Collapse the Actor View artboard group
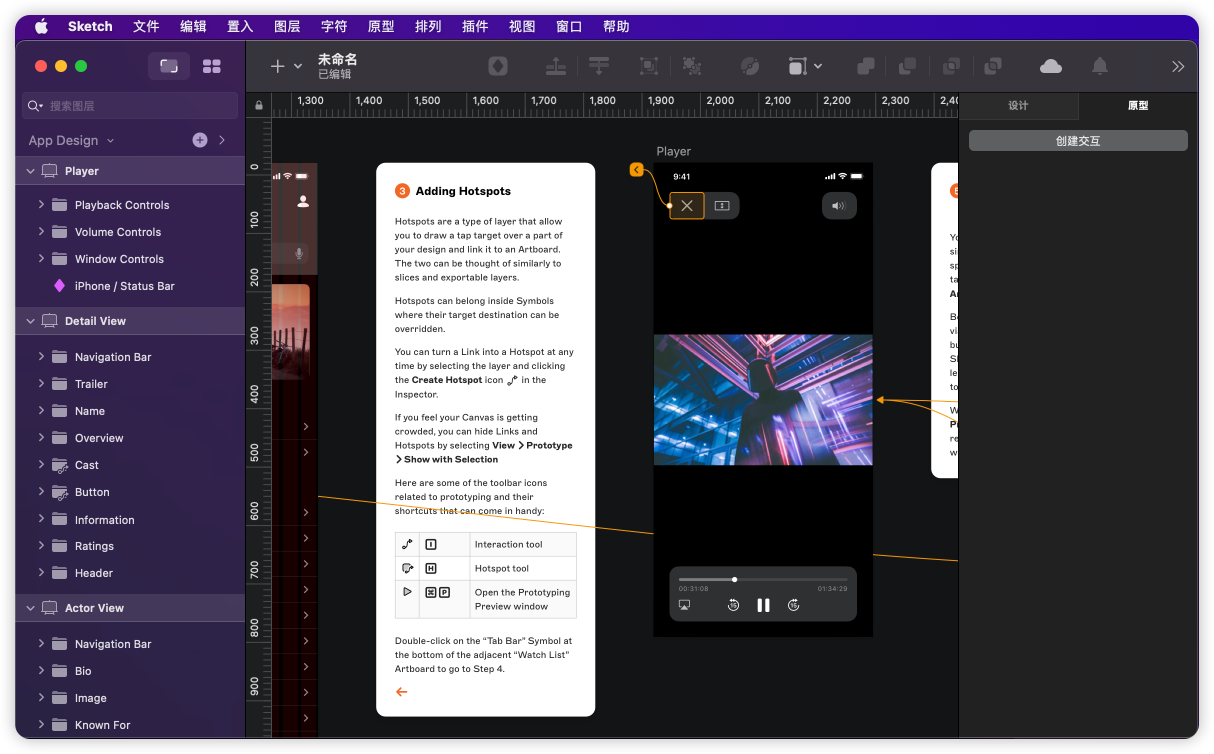 [29, 608]
